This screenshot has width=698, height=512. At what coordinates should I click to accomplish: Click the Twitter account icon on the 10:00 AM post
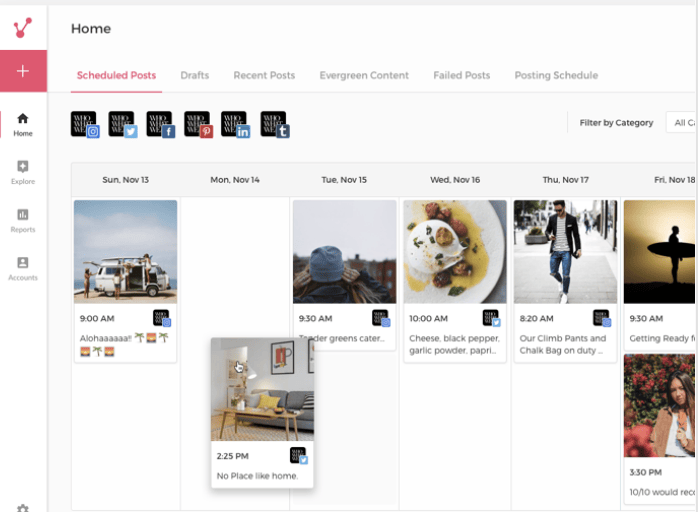(x=491, y=318)
